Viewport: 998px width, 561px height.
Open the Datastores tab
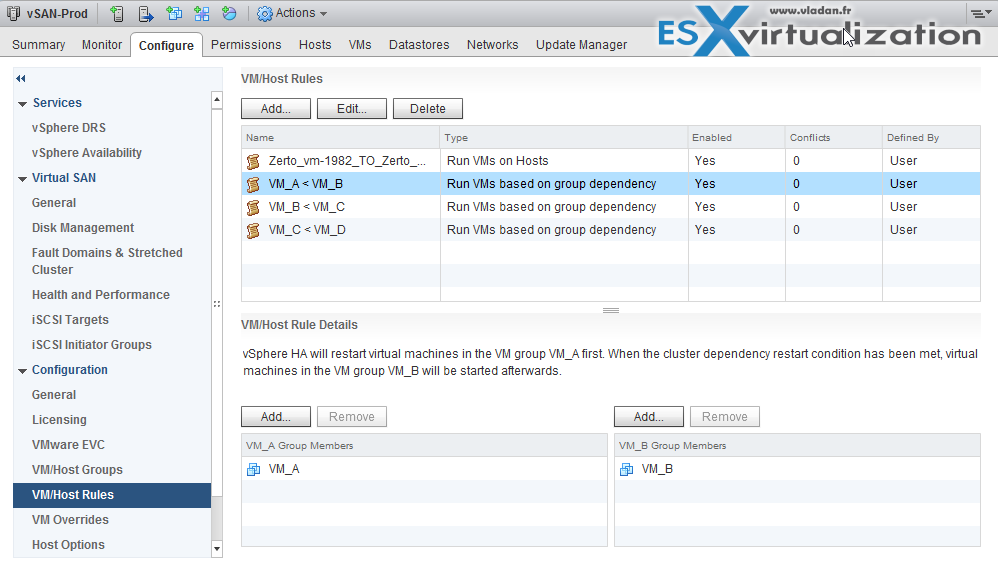tap(419, 45)
